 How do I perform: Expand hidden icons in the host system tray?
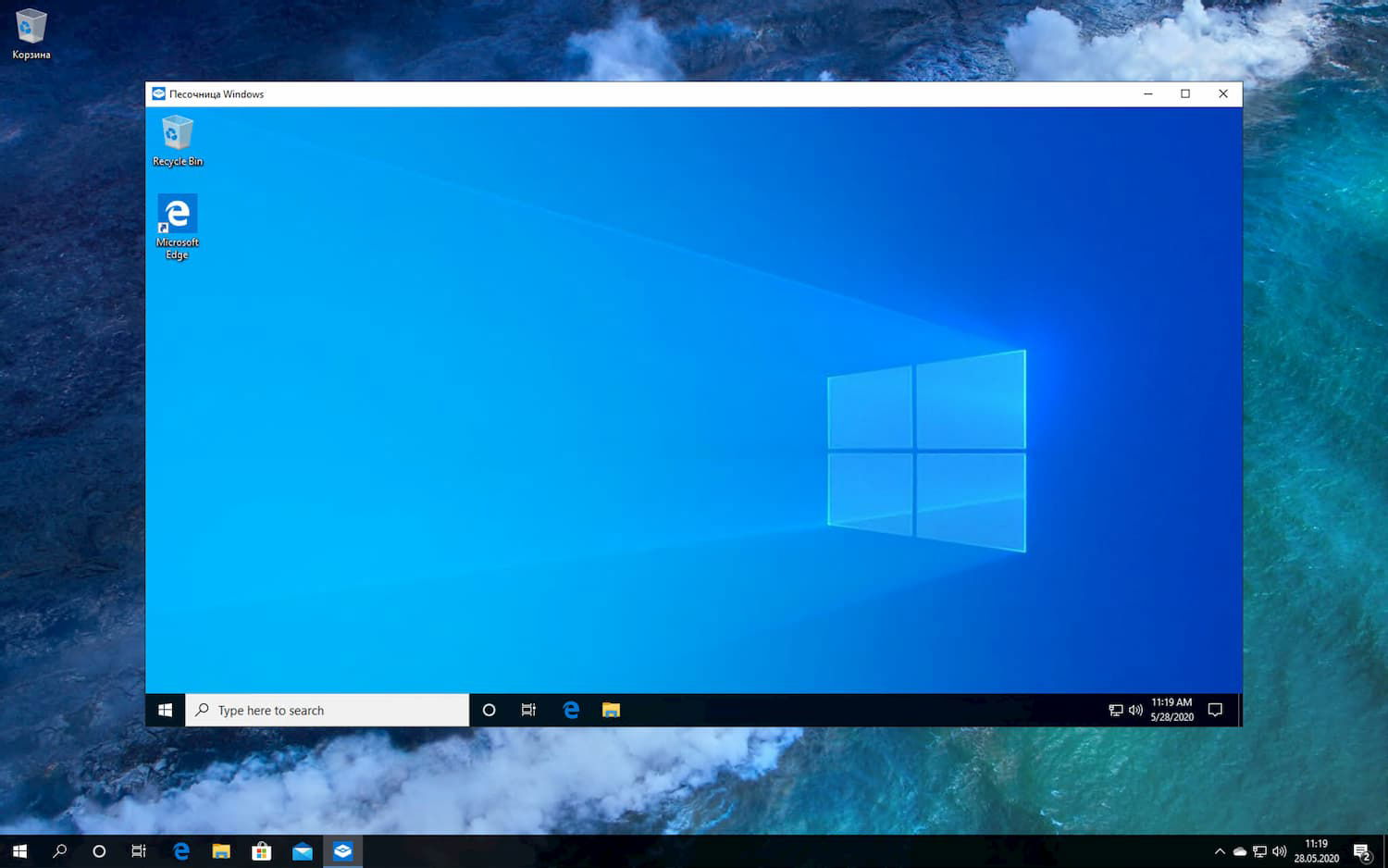tap(1220, 850)
